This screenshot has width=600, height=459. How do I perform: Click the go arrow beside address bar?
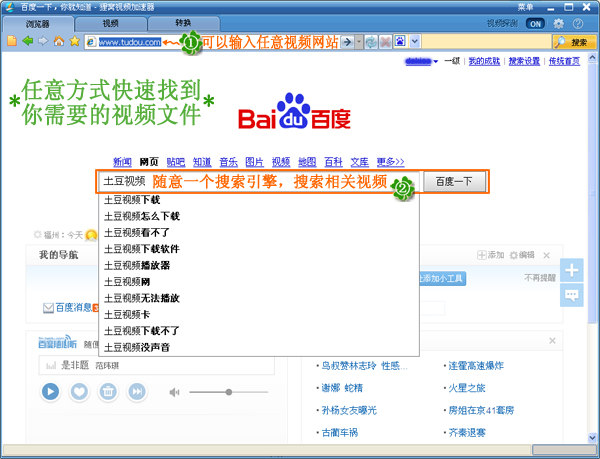tap(347, 42)
